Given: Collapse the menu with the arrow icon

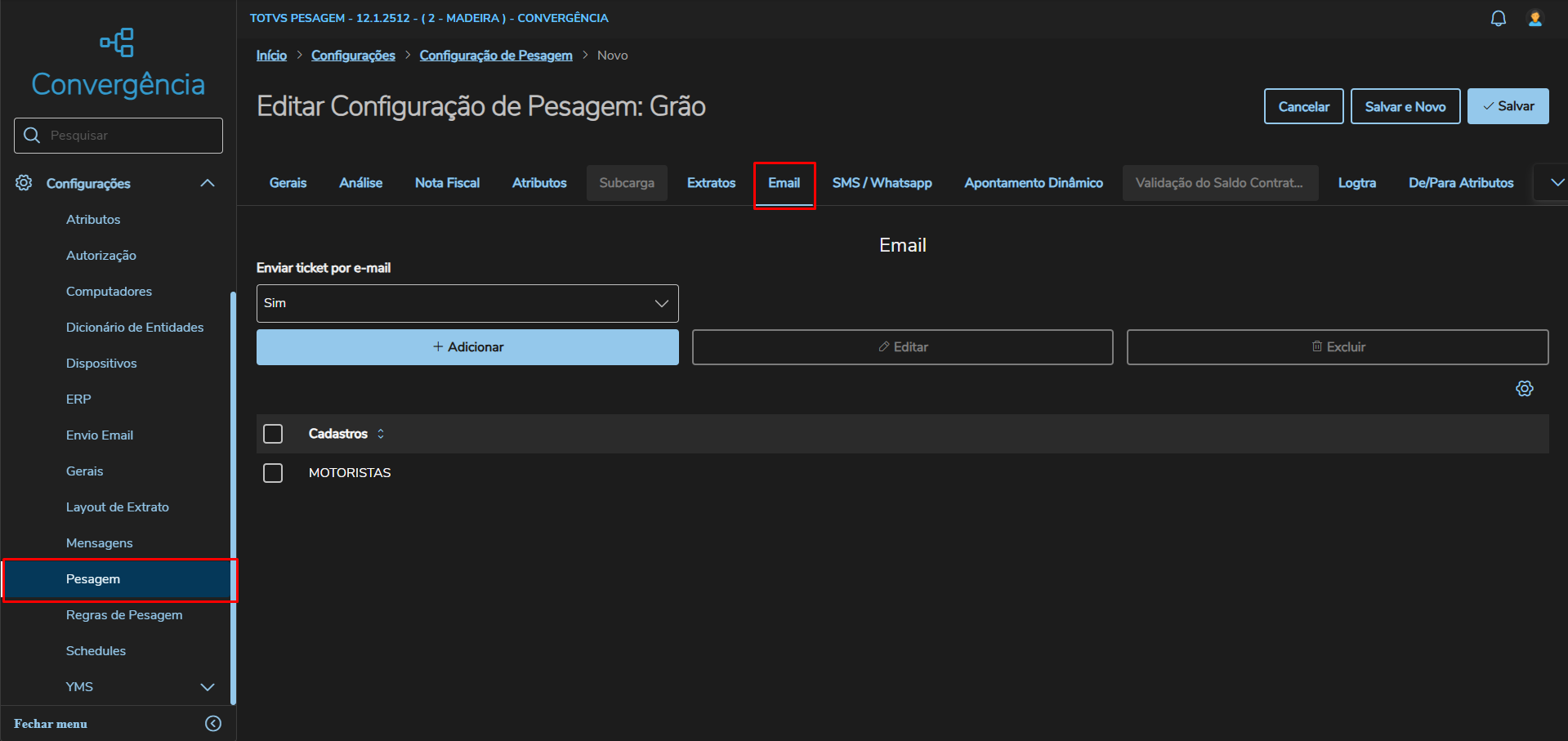Looking at the screenshot, I should 213,723.
